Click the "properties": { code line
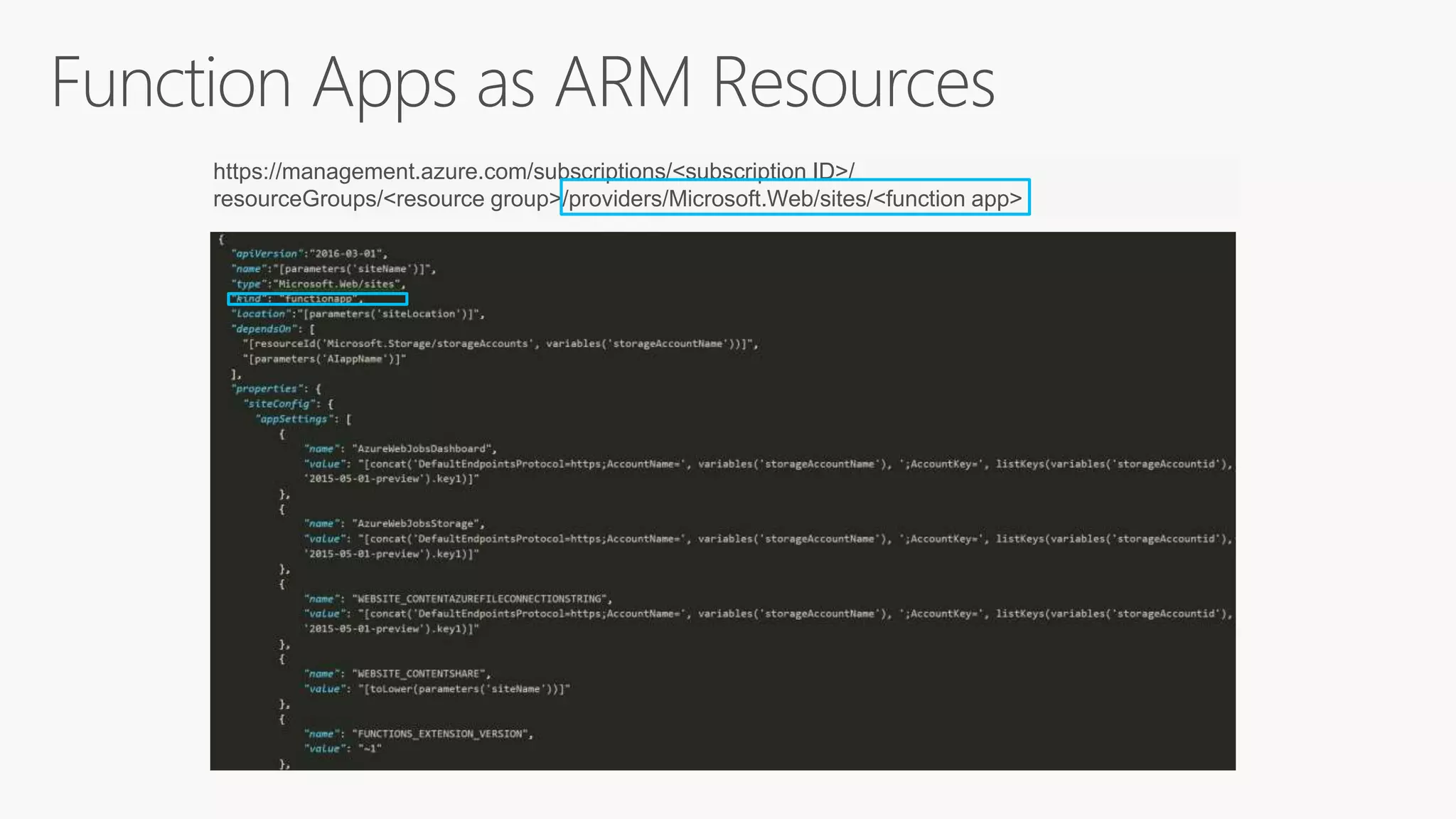Screen dimensions: 1456x819 (x=276, y=389)
